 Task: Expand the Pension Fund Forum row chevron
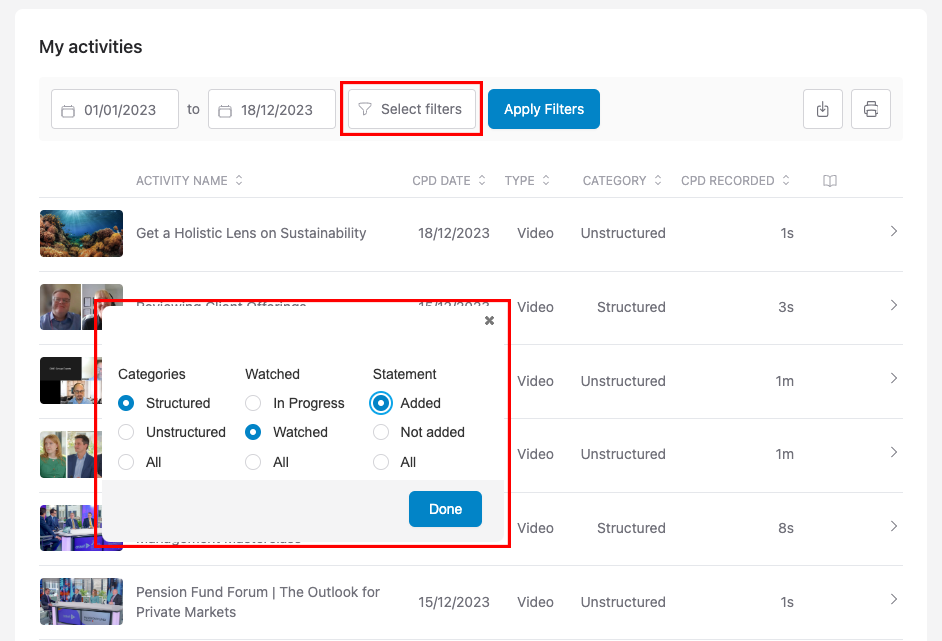pyautogui.click(x=893, y=600)
